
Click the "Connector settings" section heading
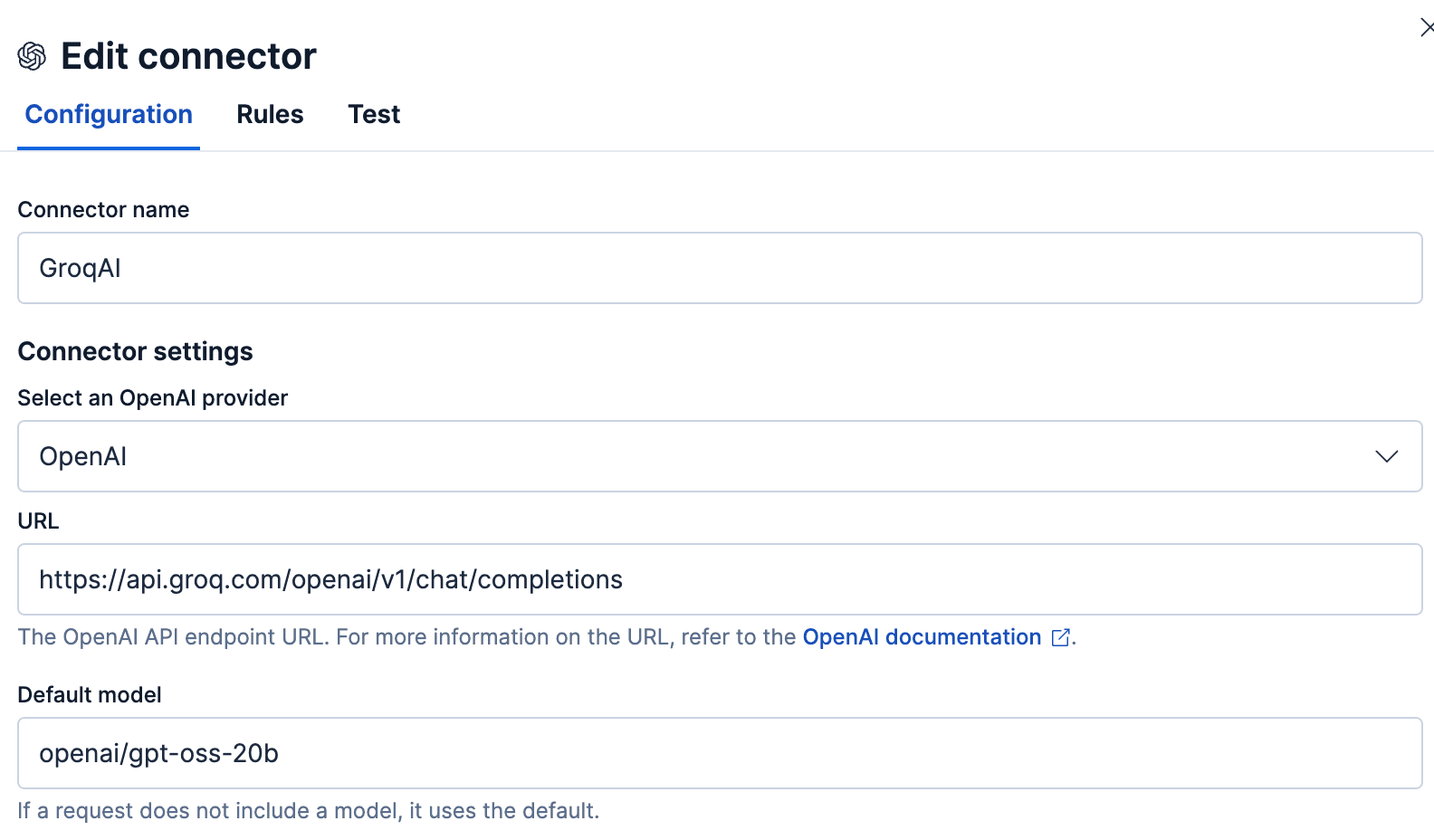tap(135, 351)
